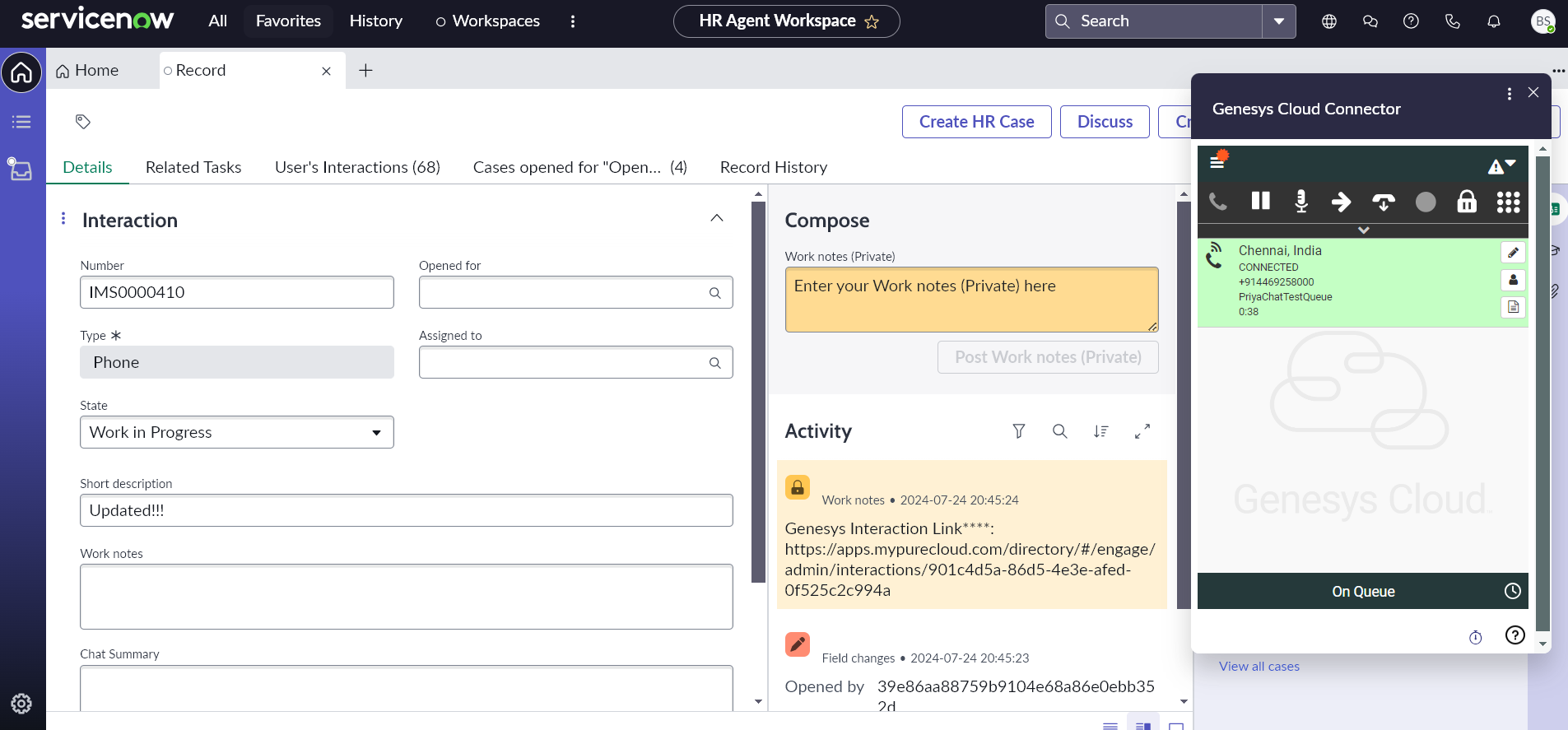Open the Interaction section options menu

[x=63, y=218]
